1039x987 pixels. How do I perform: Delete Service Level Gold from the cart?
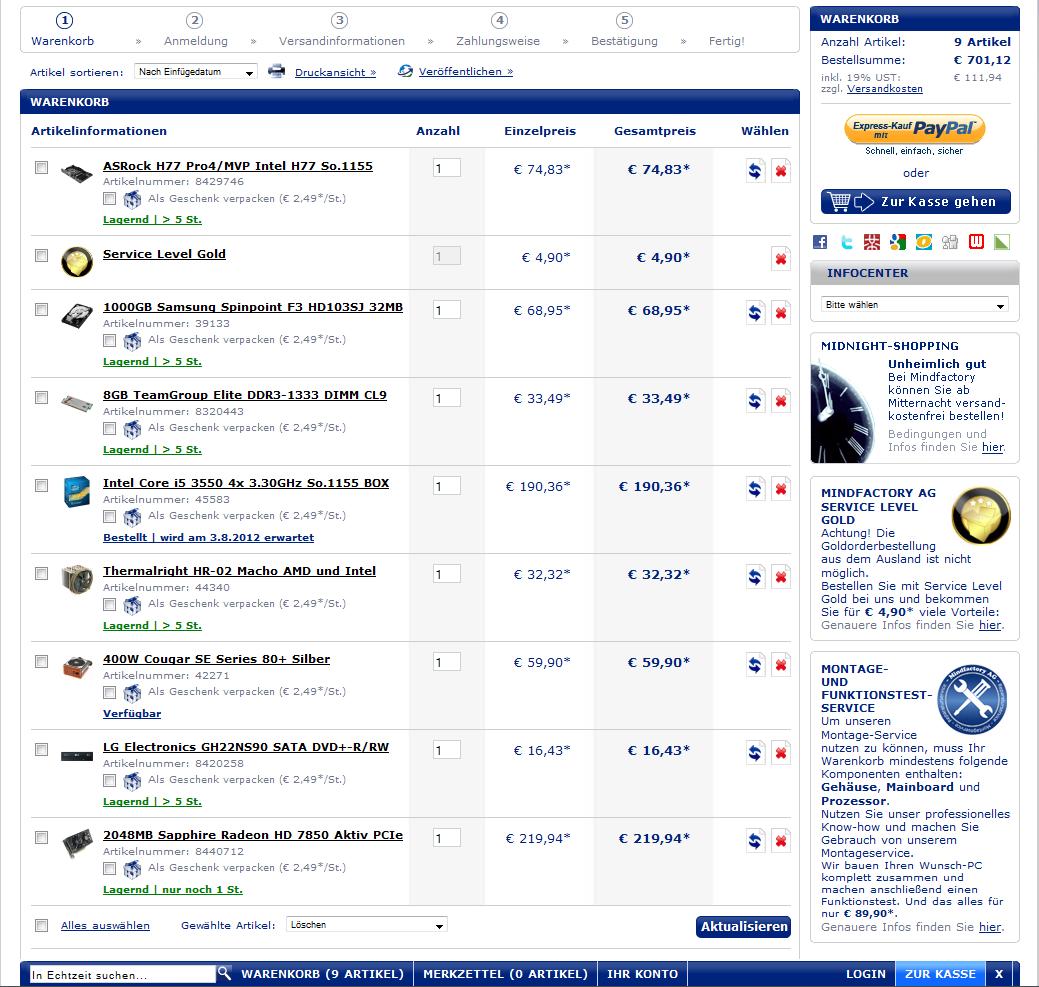pos(781,258)
